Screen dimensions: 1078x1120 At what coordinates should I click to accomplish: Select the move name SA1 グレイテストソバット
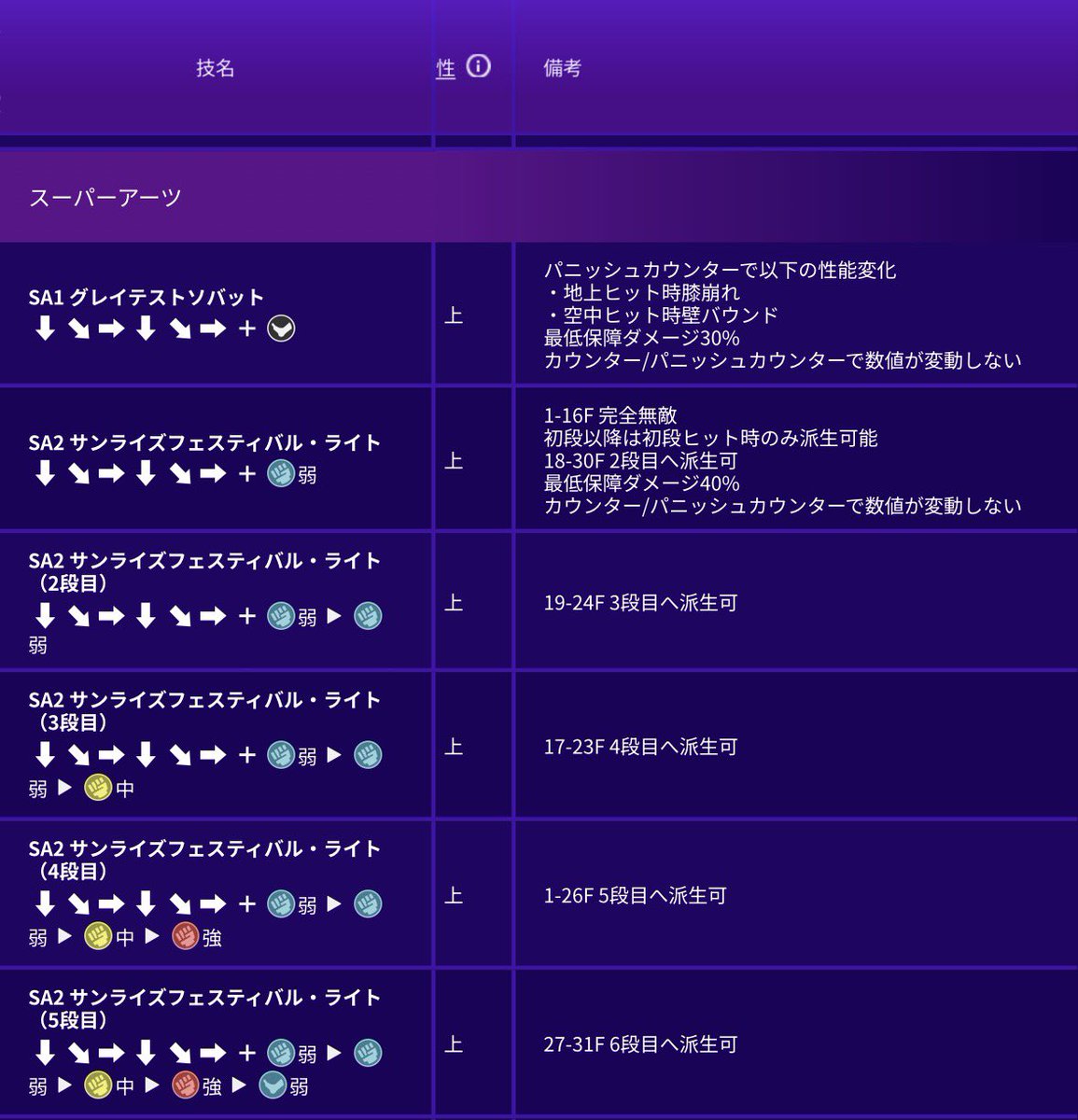(147, 297)
